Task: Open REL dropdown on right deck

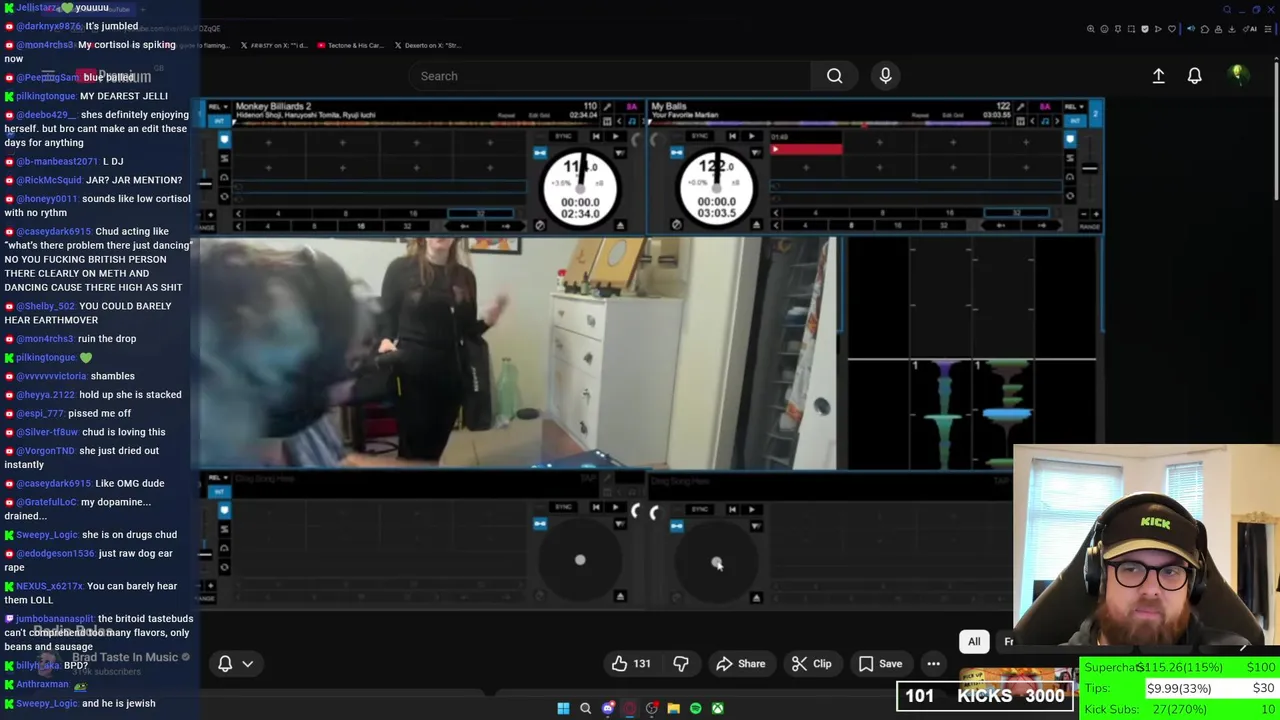Action: coord(1074,107)
